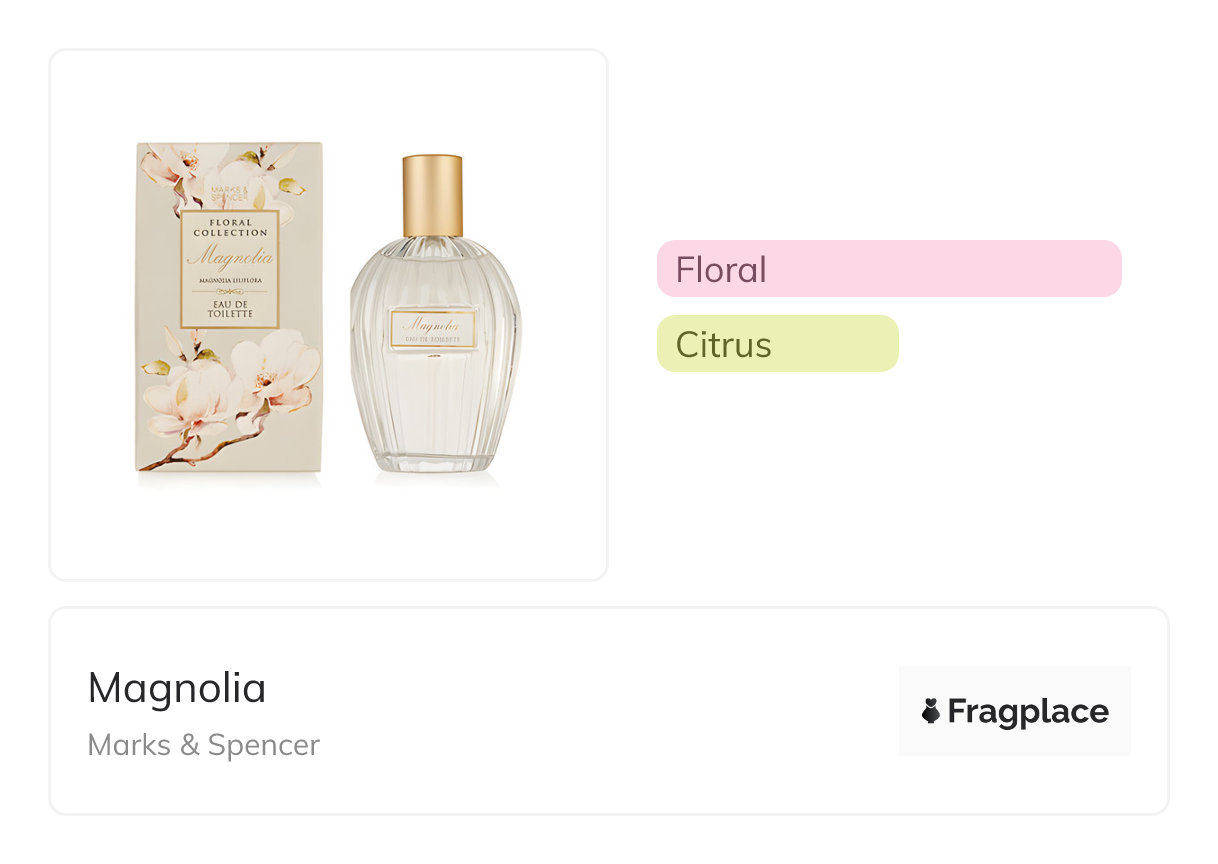Click the Fragplace logo badge

coord(1014,711)
